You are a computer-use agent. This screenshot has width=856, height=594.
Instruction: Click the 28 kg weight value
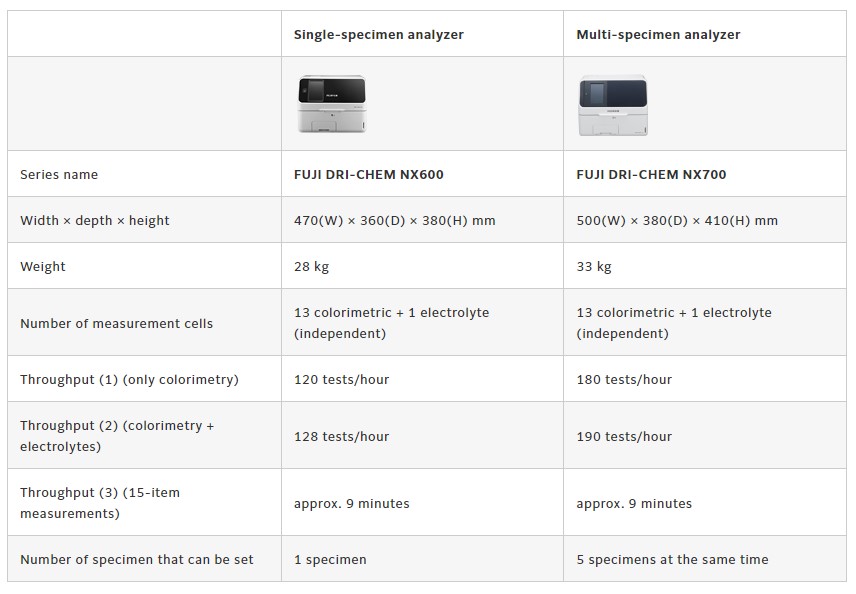(x=311, y=267)
